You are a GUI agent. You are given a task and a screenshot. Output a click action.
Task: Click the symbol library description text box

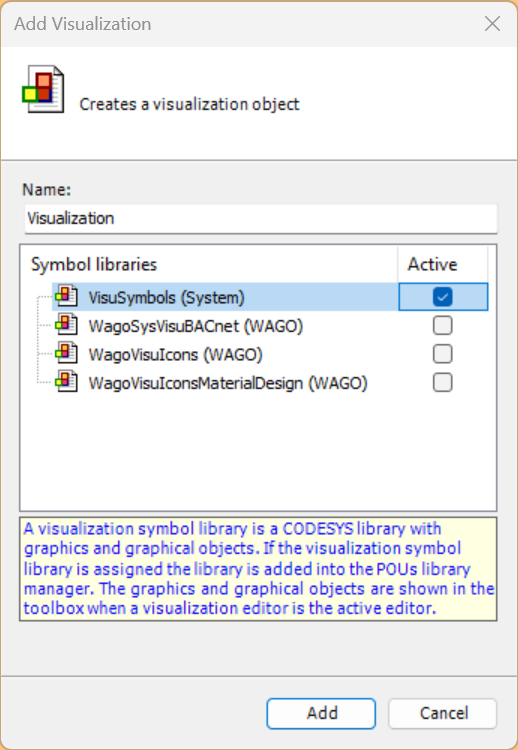click(258, 569)
